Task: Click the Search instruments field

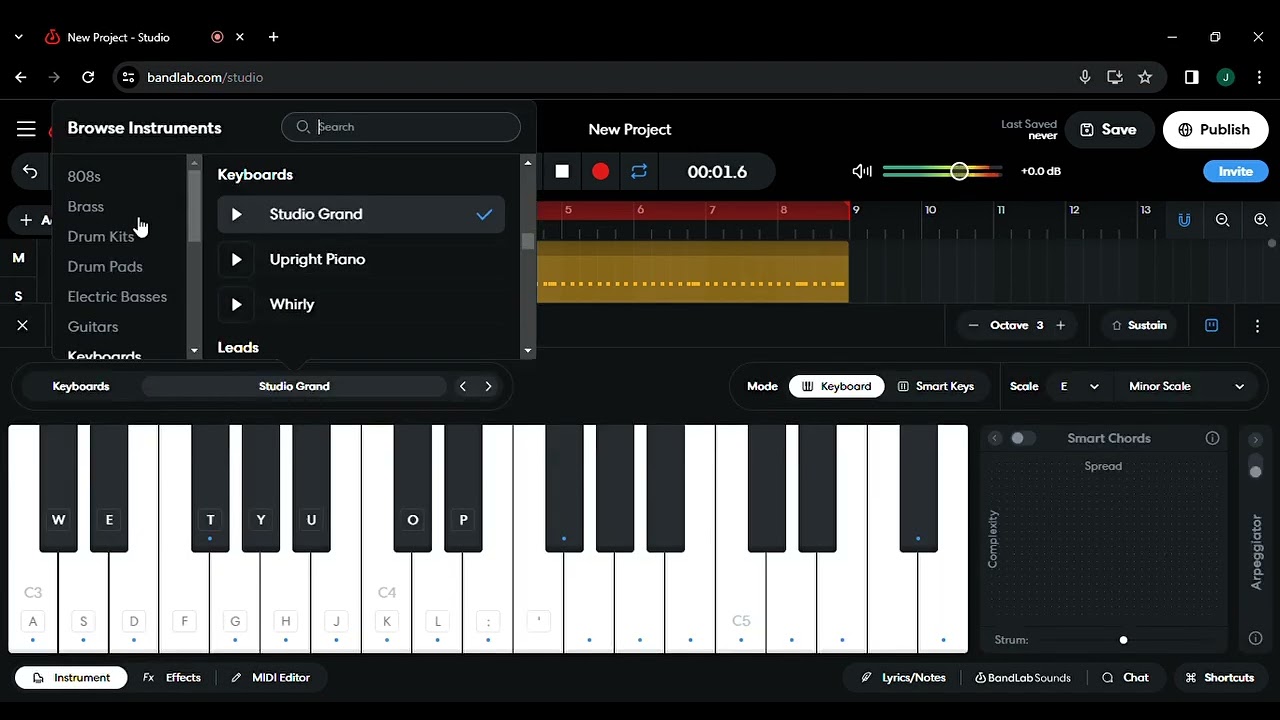Action: (x=401, y=127)
